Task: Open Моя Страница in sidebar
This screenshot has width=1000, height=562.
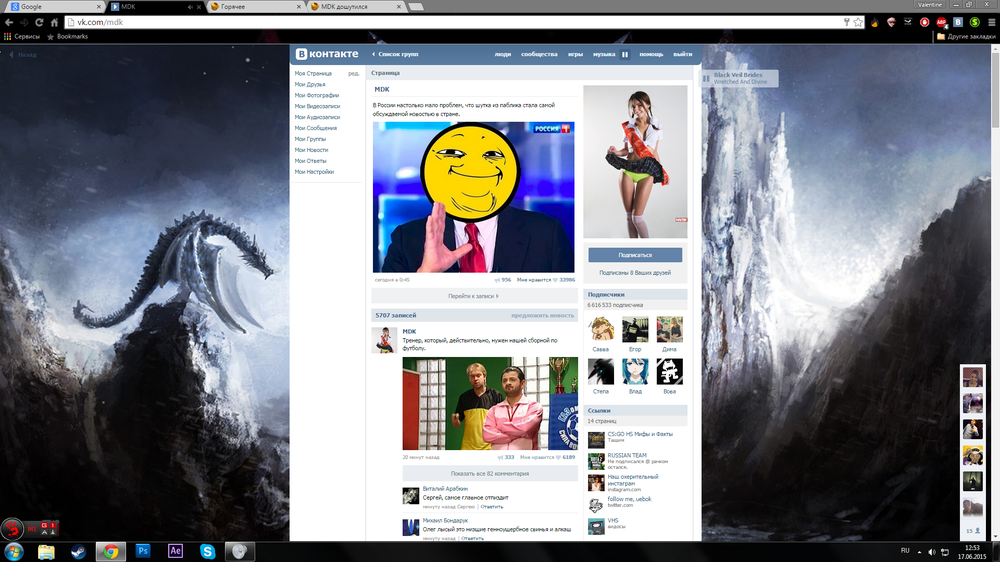Action: 313,73
